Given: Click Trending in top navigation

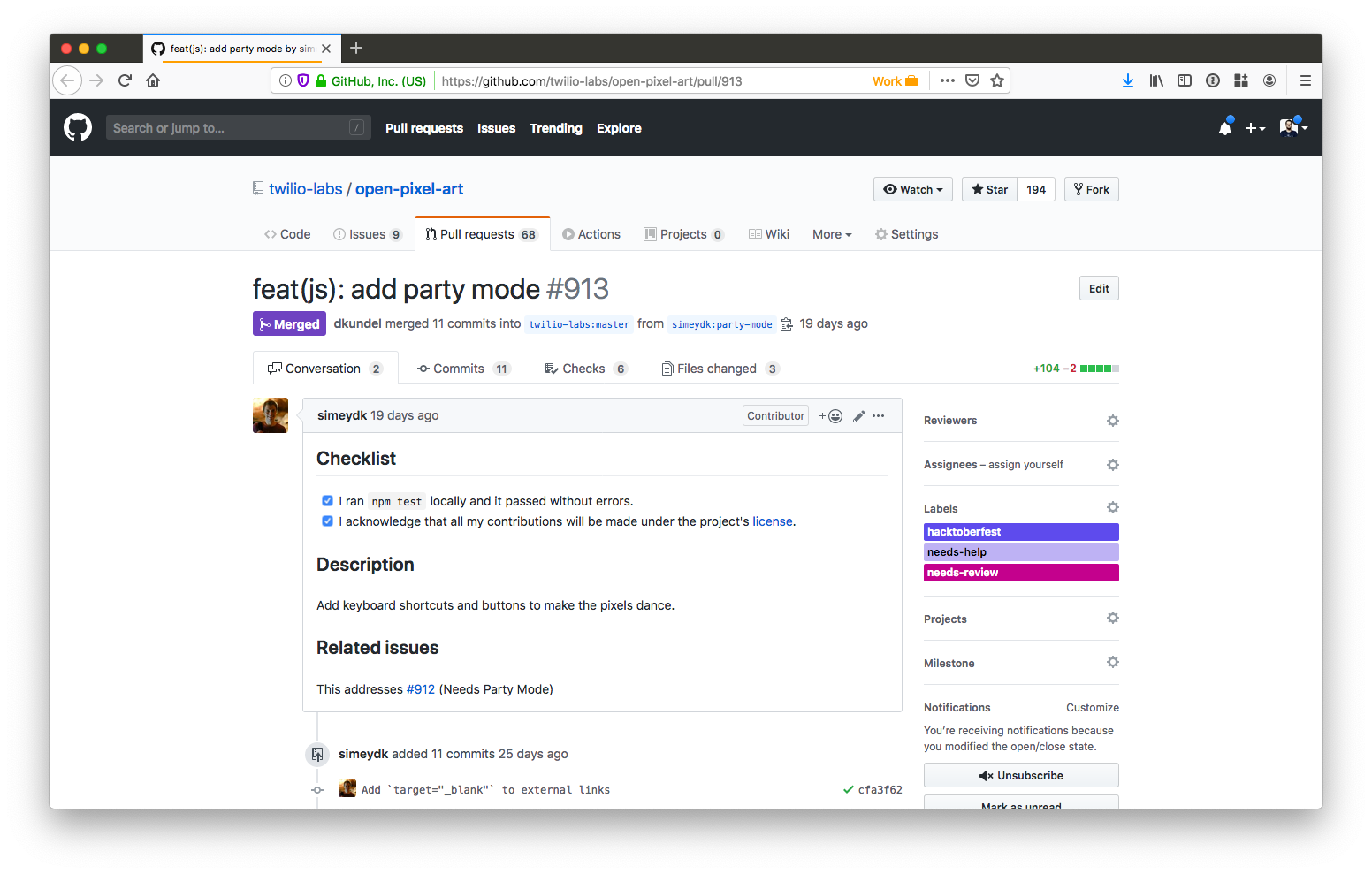Looking at the screenshot, I should 556,128.
